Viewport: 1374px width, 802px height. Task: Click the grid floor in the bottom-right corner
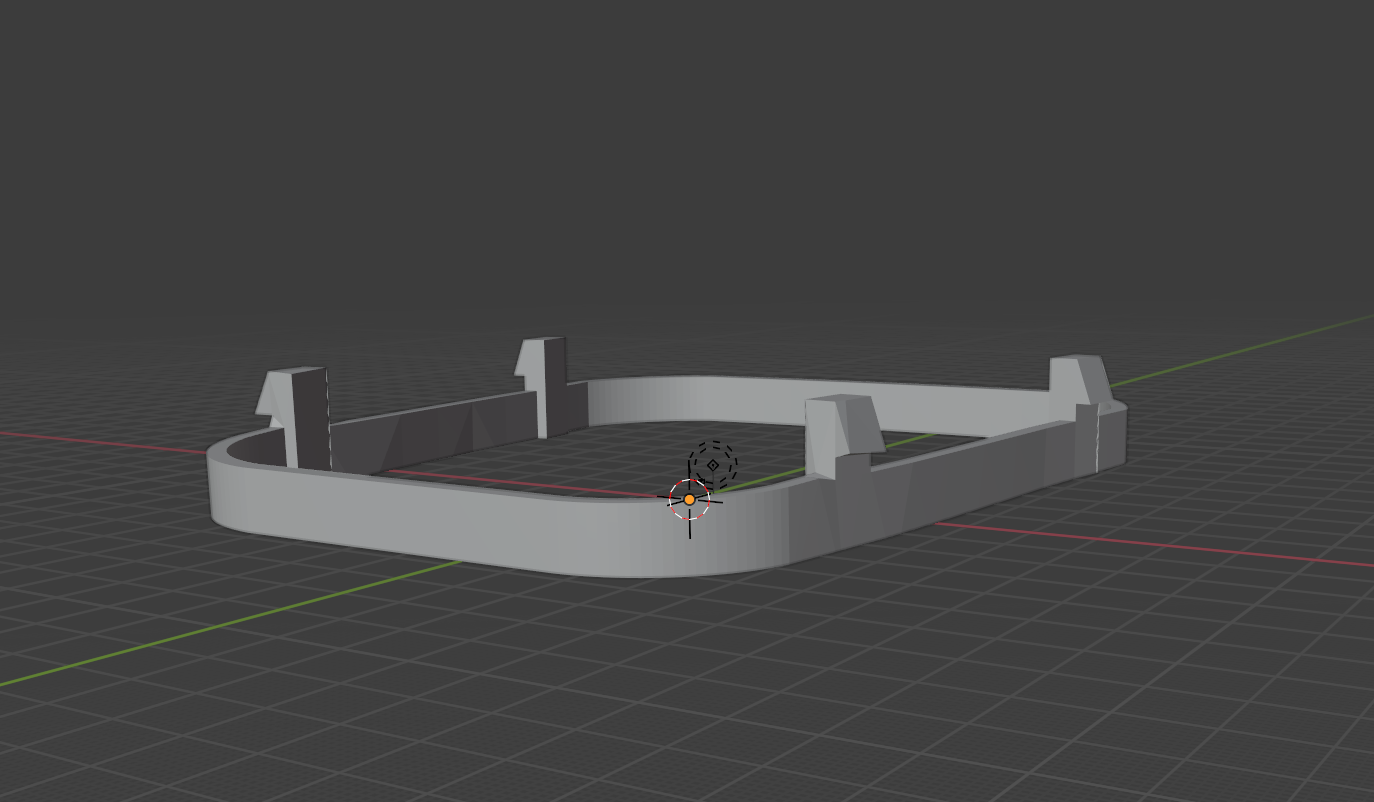pos(1250,720)
